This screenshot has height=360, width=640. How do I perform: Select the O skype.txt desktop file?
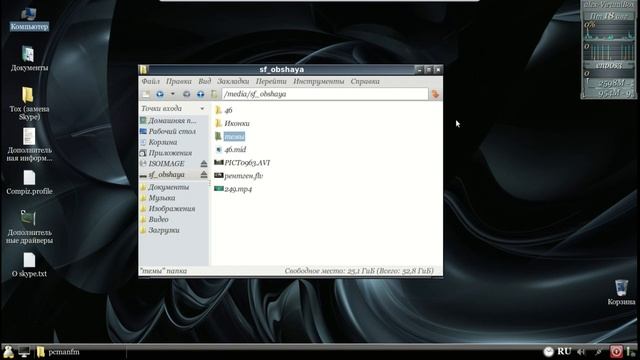tap(29, 265)
